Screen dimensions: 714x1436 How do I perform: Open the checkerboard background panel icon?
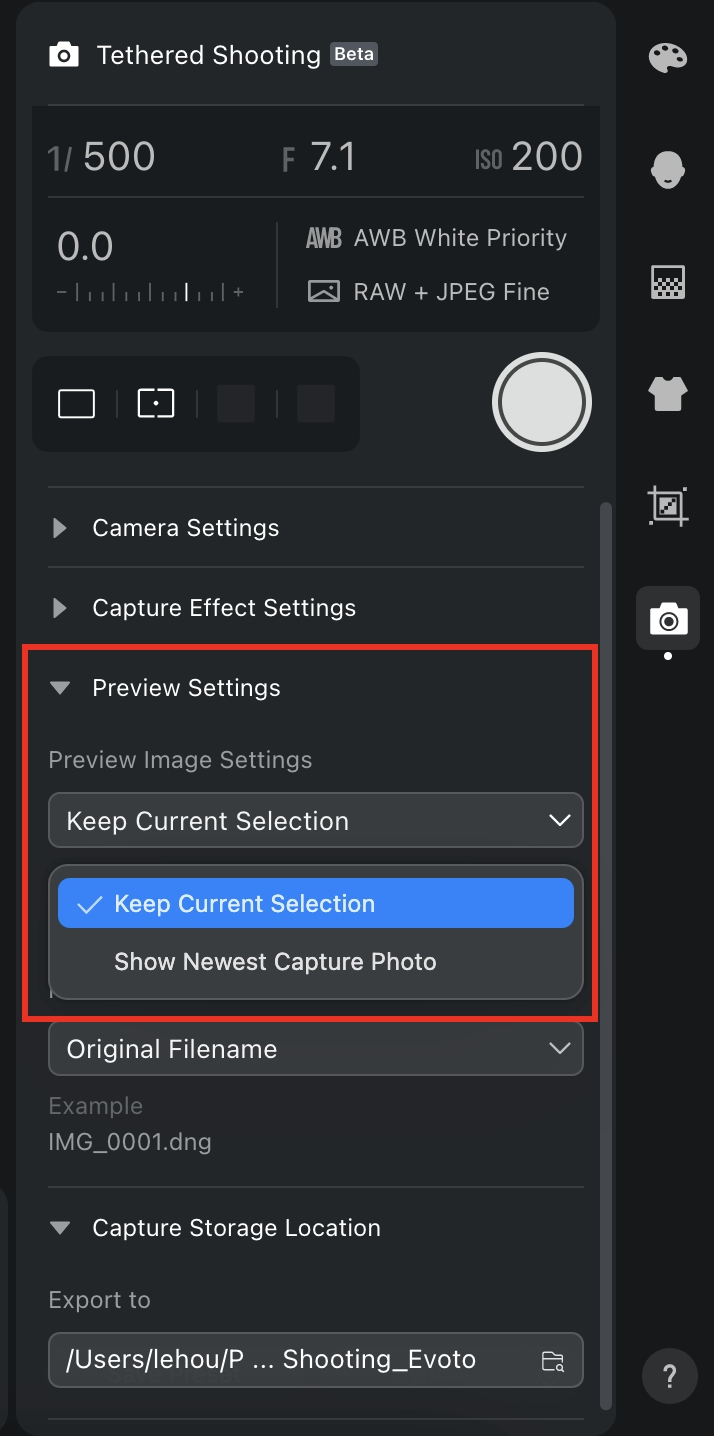click(x=668, y=283)
